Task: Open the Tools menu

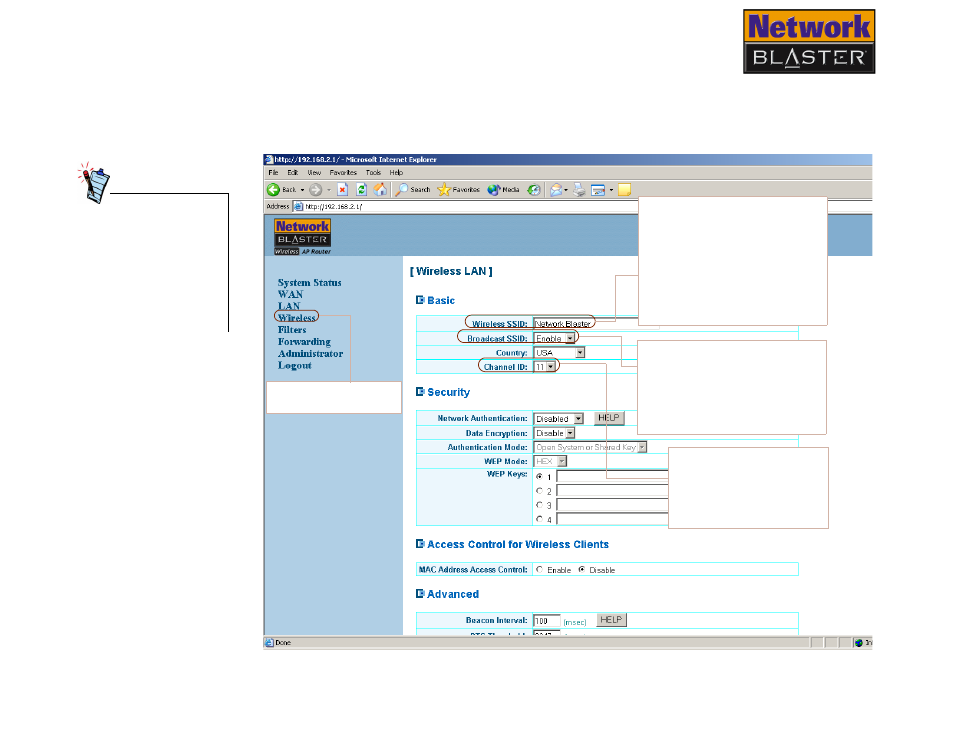Action: pos(373,173)
